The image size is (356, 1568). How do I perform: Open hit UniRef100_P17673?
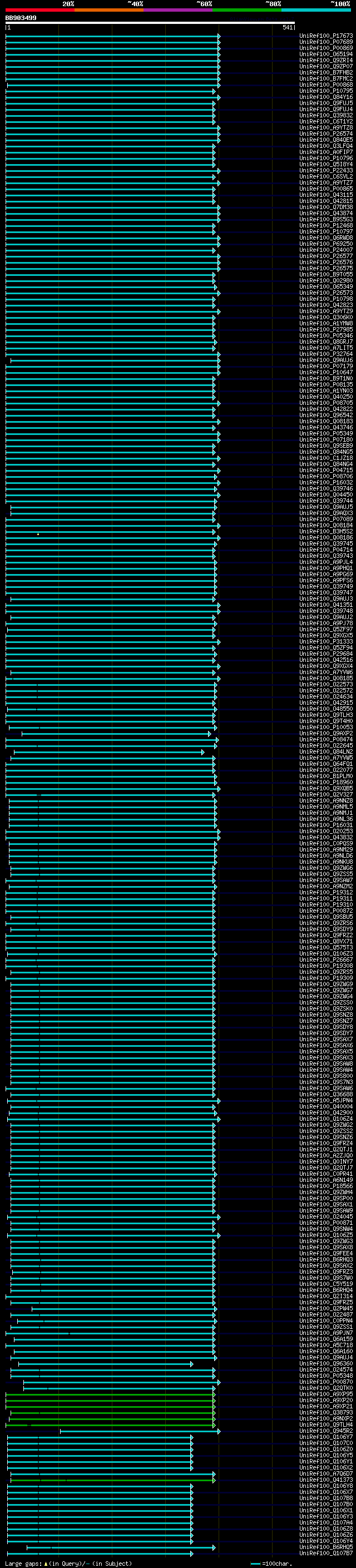326,36
